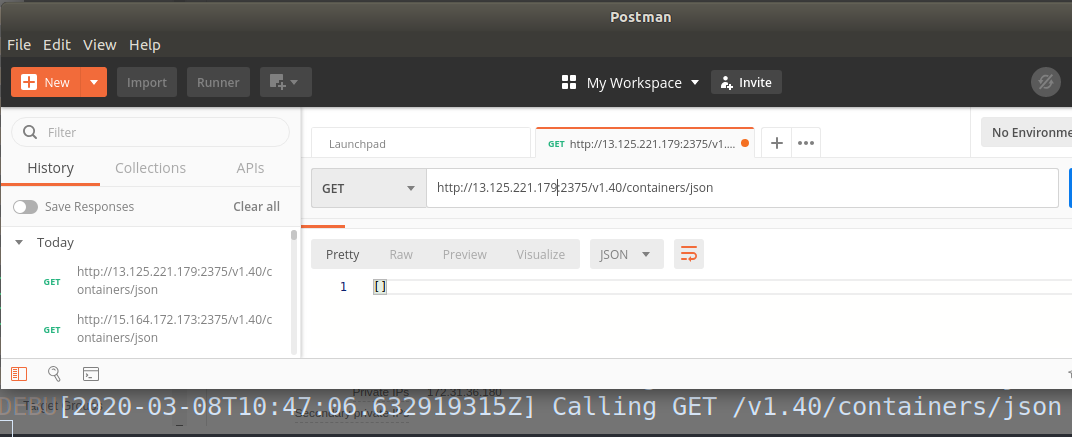Select the Visualize response view
Screen dimensions: 1072x437
click(x=541, y=254)
